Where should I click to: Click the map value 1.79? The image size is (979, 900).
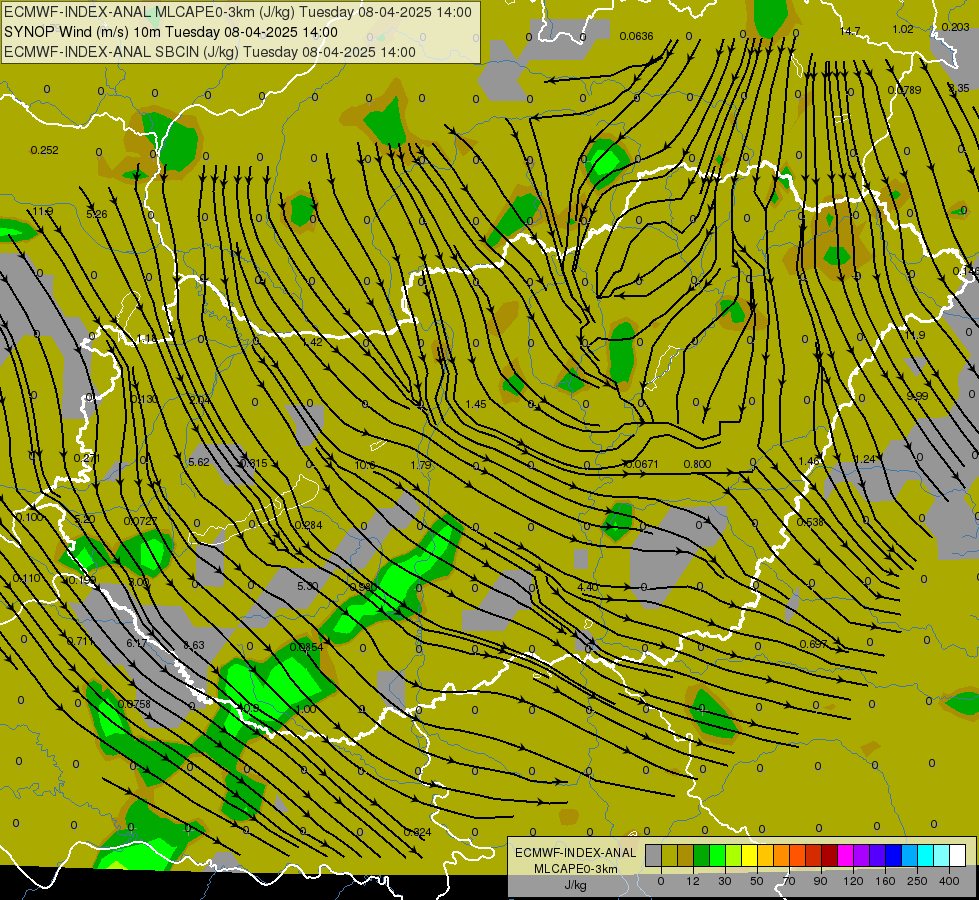[x=421, y=465]
